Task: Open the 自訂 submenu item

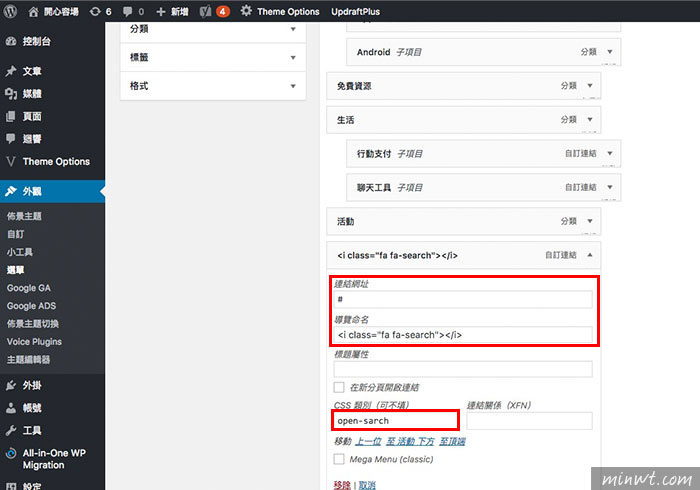Action: (x=15, y=234)
